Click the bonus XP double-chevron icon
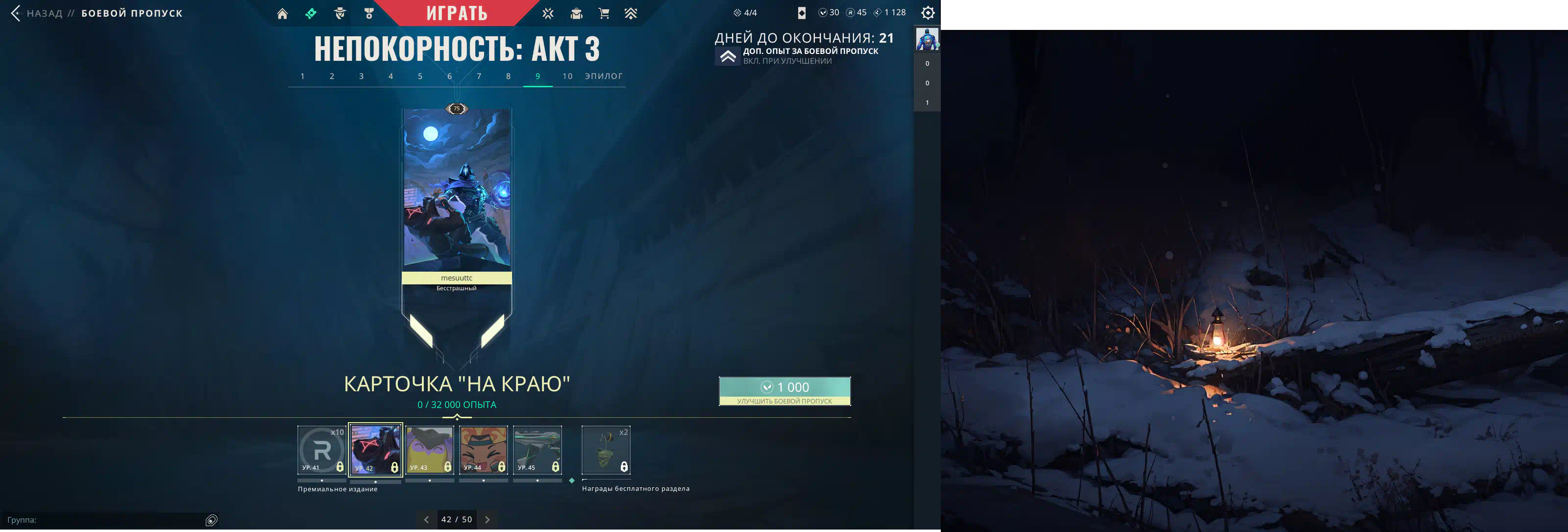Screen dimensions: 1568x532 point(727,57)
